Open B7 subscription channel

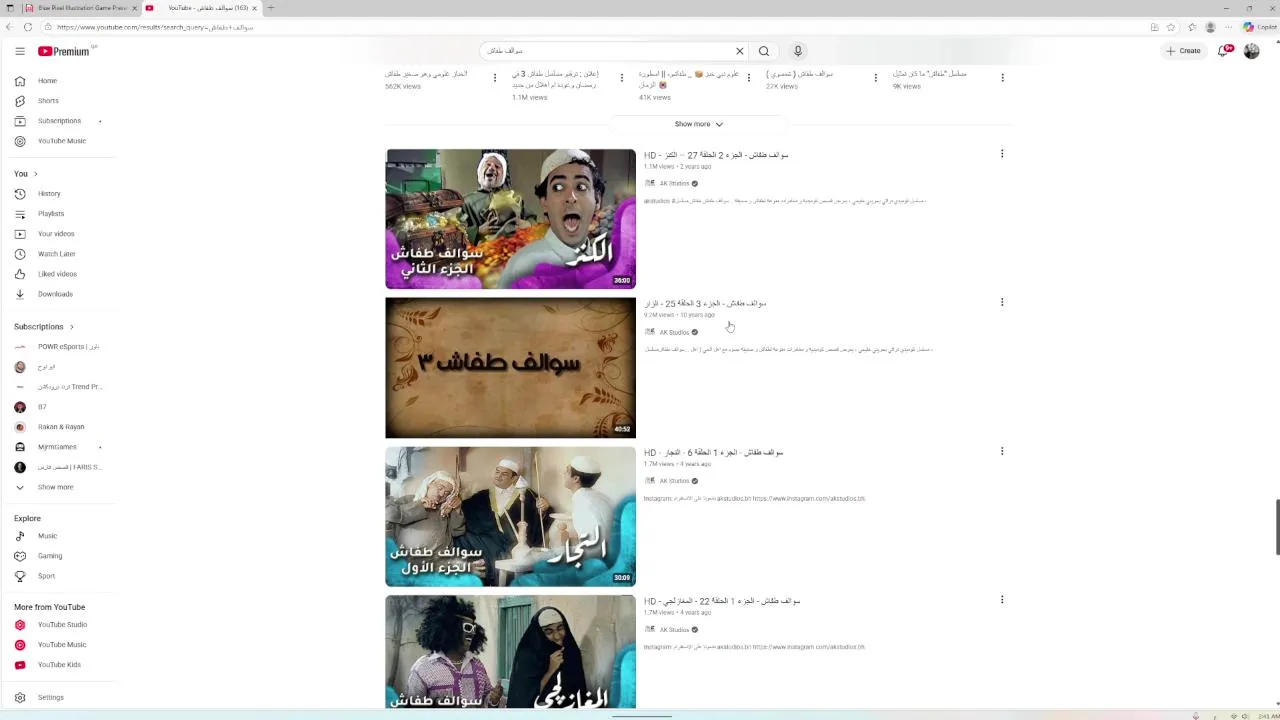(x=42, y=407)
